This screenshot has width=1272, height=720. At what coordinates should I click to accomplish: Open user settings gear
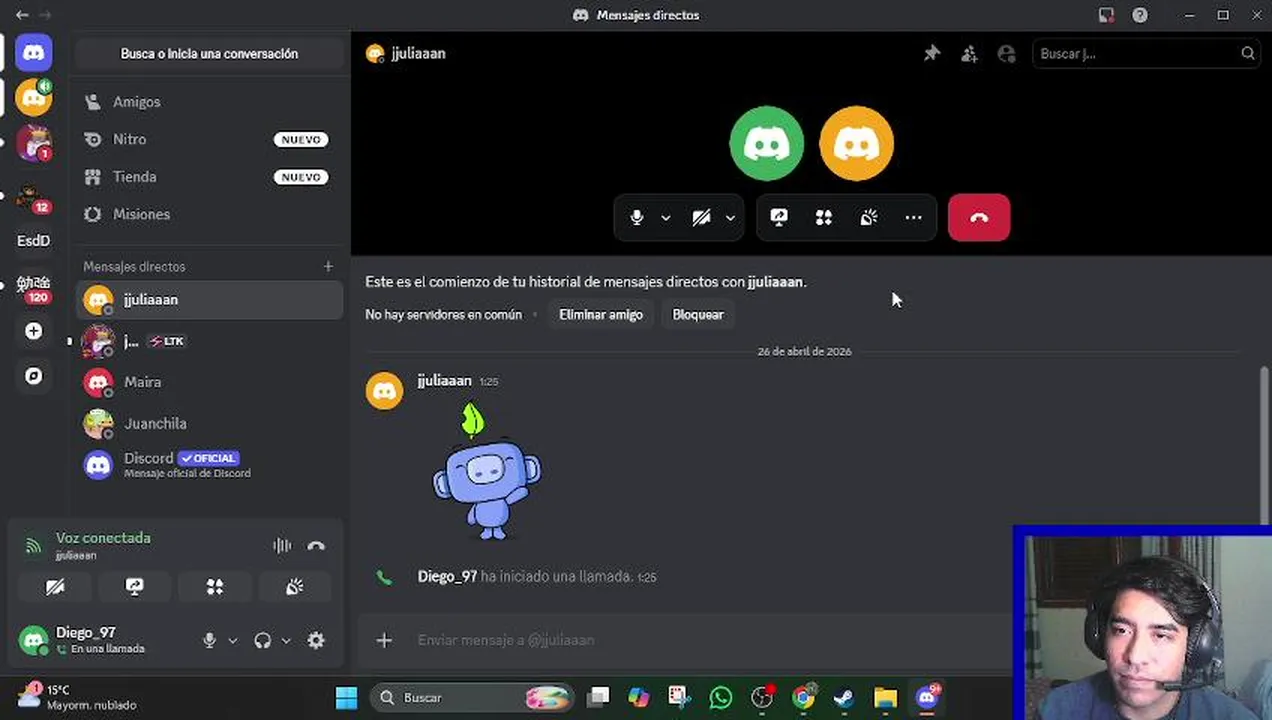point(316,641)
